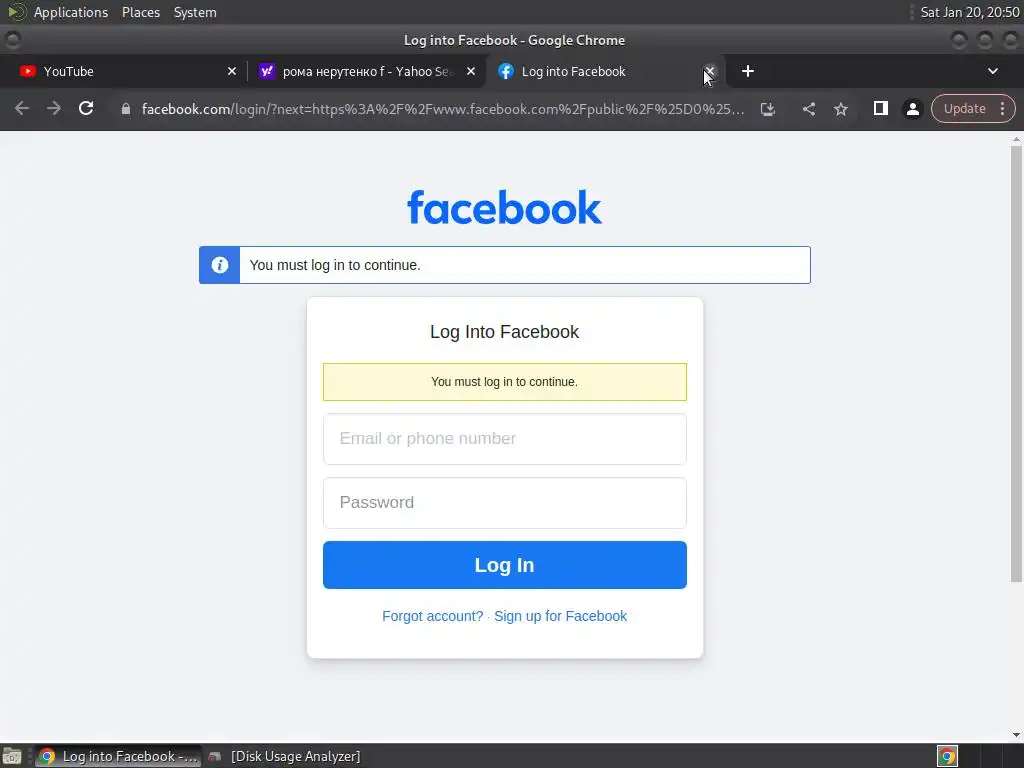Open the Places menu

click(141, 12)
